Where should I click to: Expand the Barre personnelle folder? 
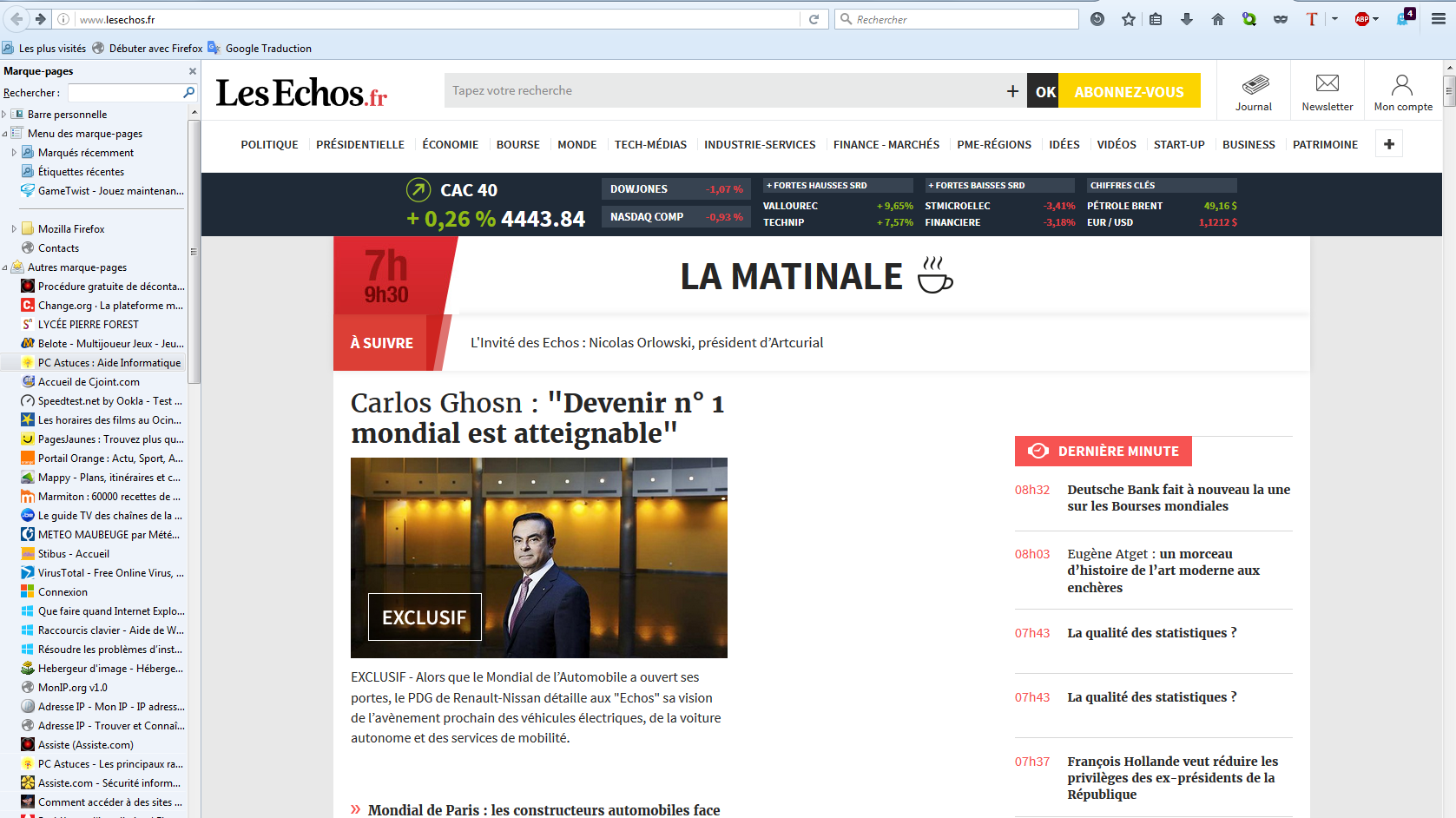click(x=4, y=115)
